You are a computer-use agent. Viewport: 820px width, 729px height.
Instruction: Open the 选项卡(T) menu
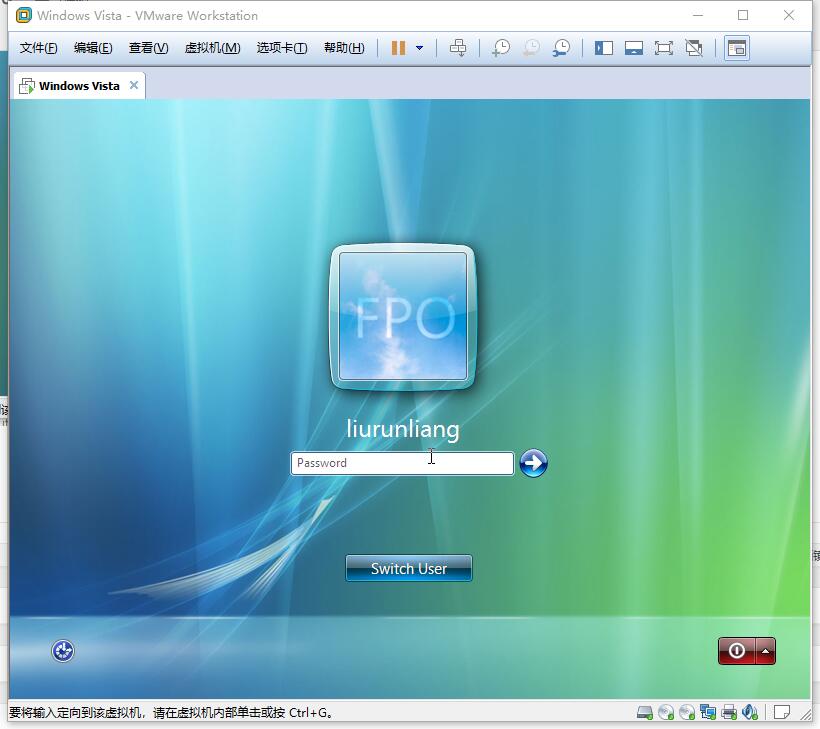282,48
